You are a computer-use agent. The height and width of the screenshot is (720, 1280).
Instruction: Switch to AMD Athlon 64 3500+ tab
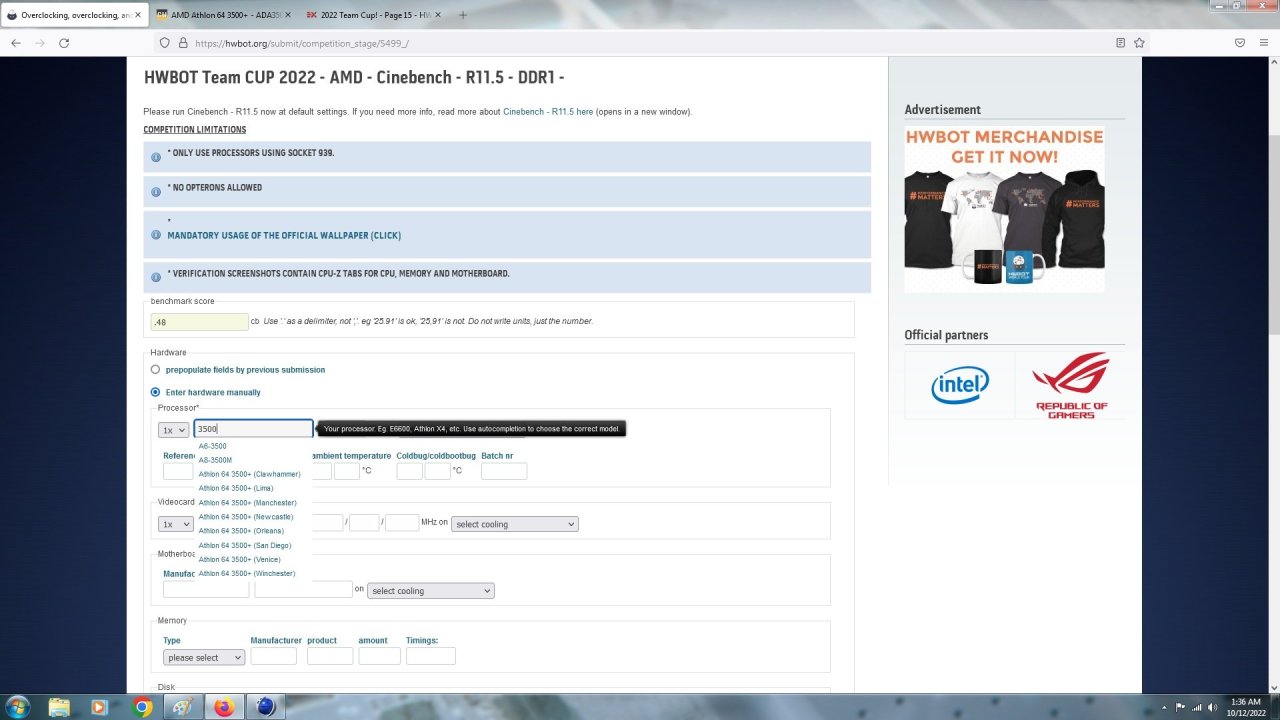220,15
